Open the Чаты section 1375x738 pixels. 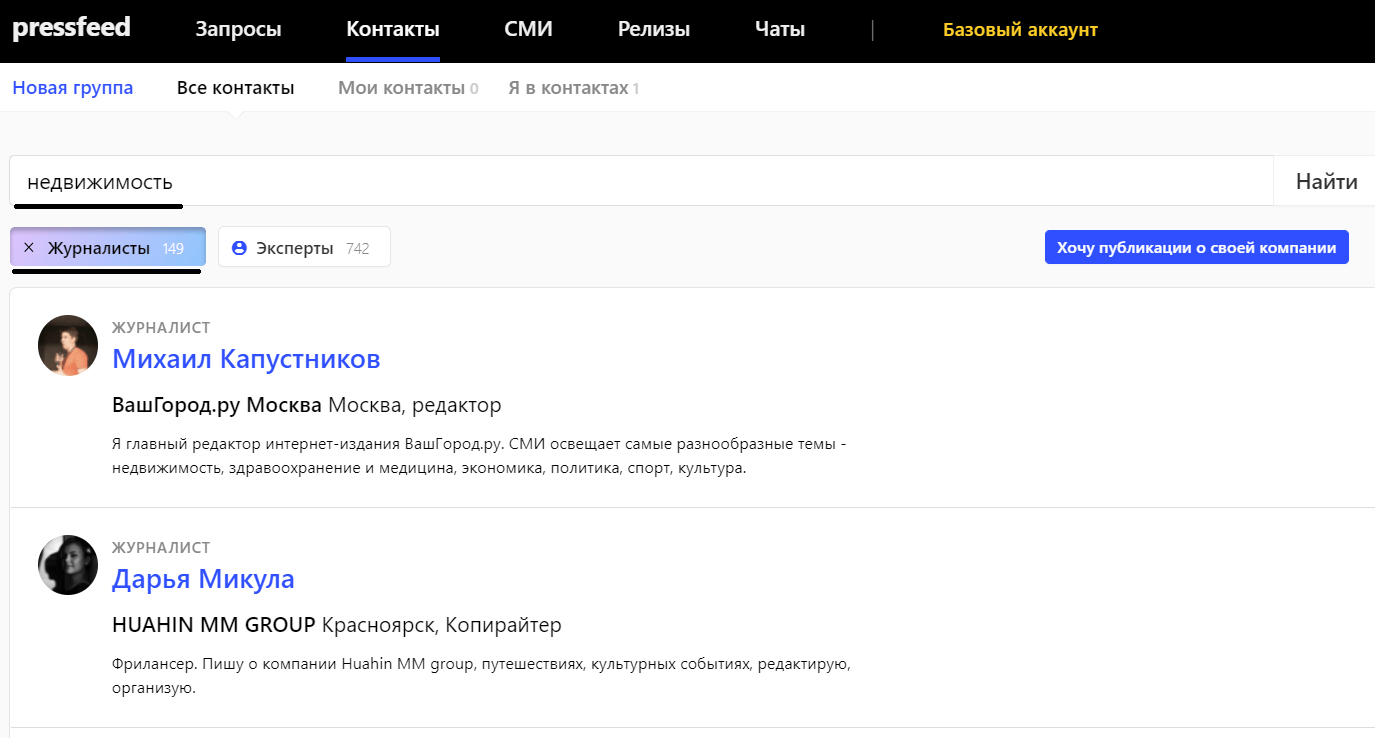click(780, 30)
